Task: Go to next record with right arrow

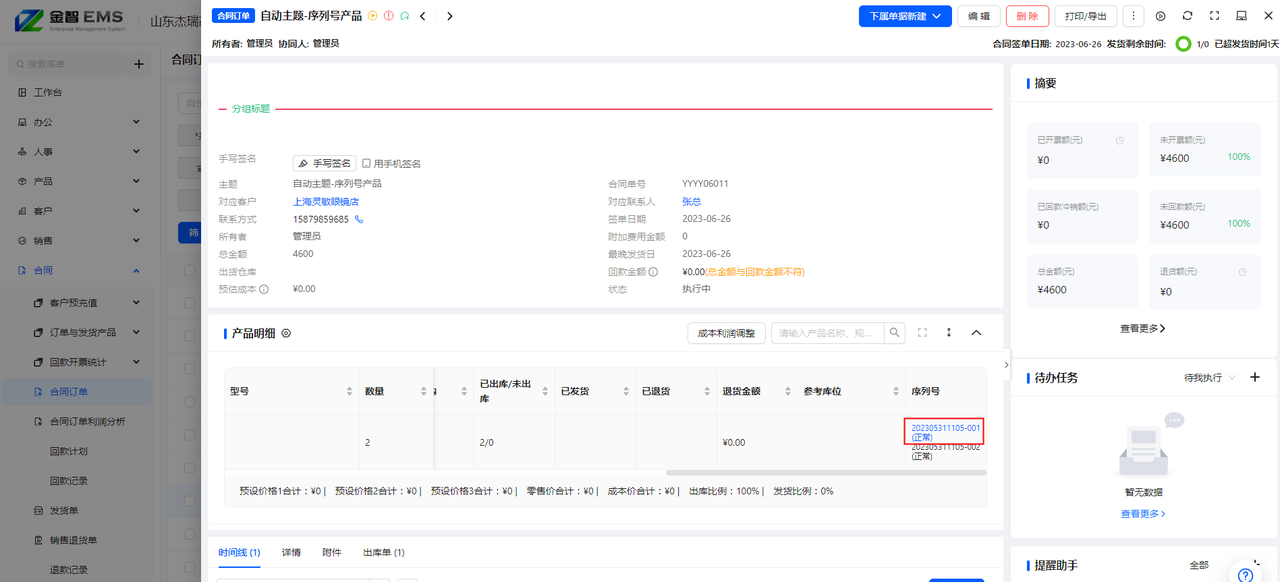Action: (450, 16)
